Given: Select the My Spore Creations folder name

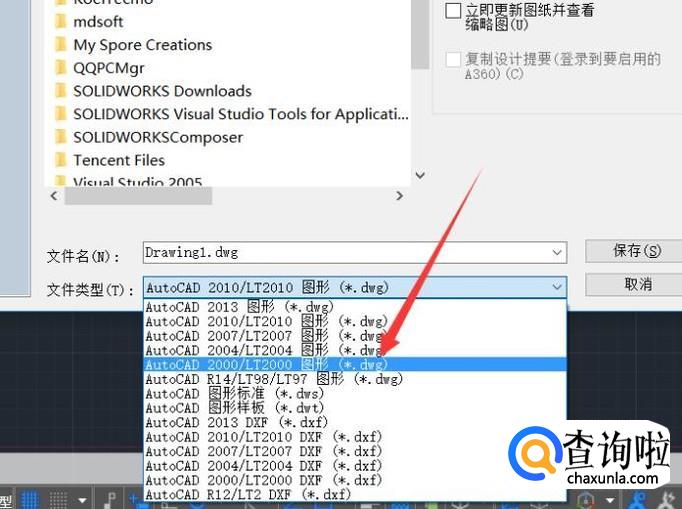Looking at the screenshot, I should [x=143, y=45].
